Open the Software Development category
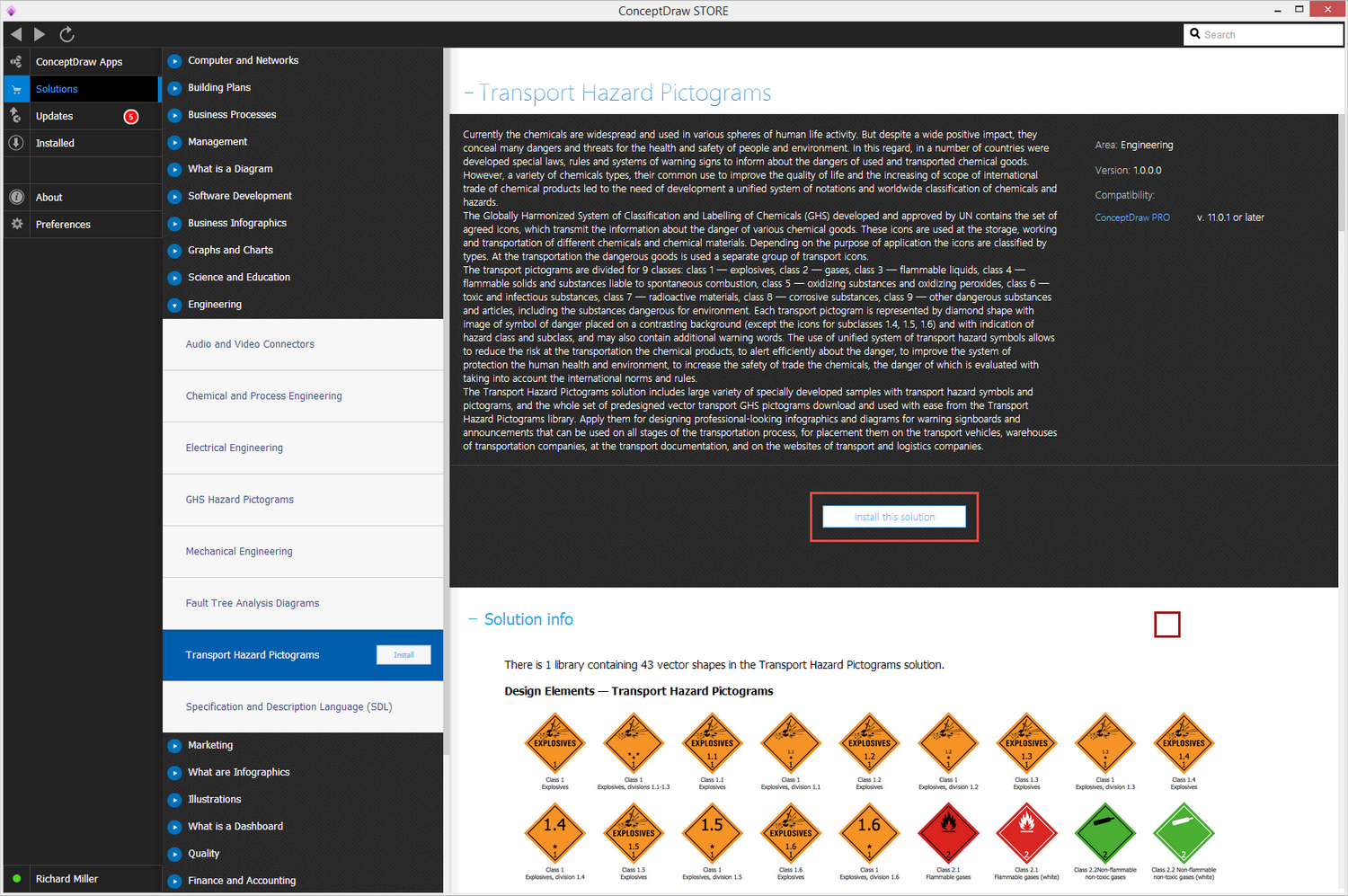 click(240, 196)
